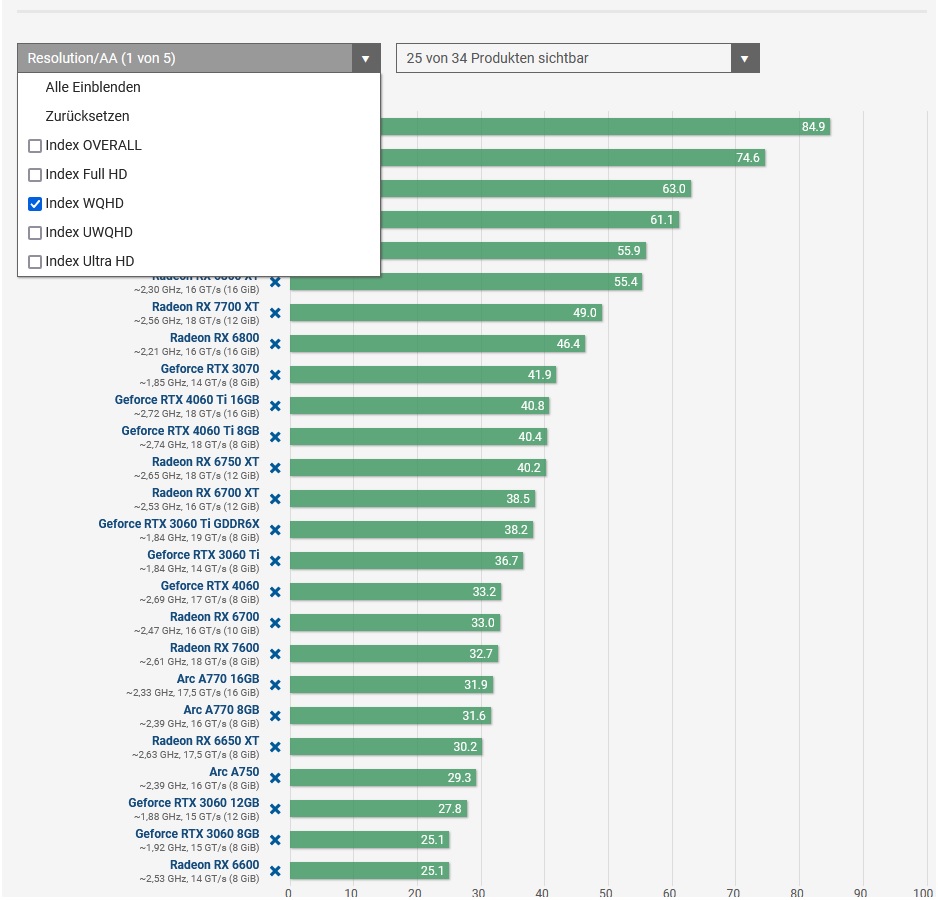938x900 pixels.
Task: Remove Geforce RTX 3060 Ti GDDR6X via X icon
Action: [x=275, y=530]
